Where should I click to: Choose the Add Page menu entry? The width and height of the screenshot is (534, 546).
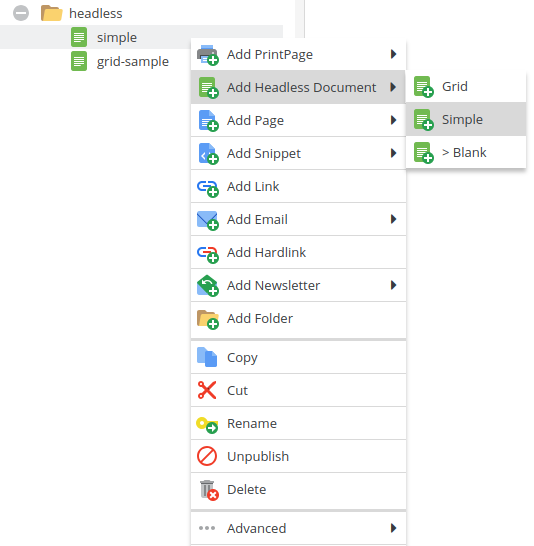(298, 120)
